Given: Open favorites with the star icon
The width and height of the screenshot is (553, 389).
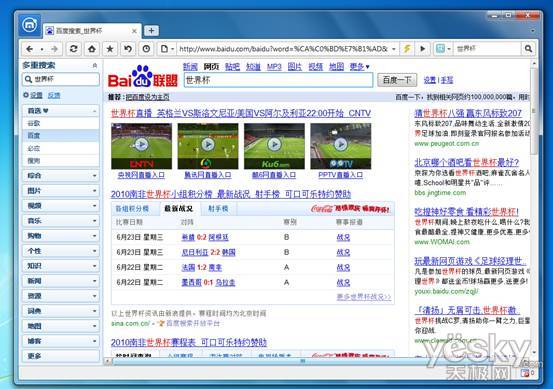Looking at the screenshot, I should point(110,49).
